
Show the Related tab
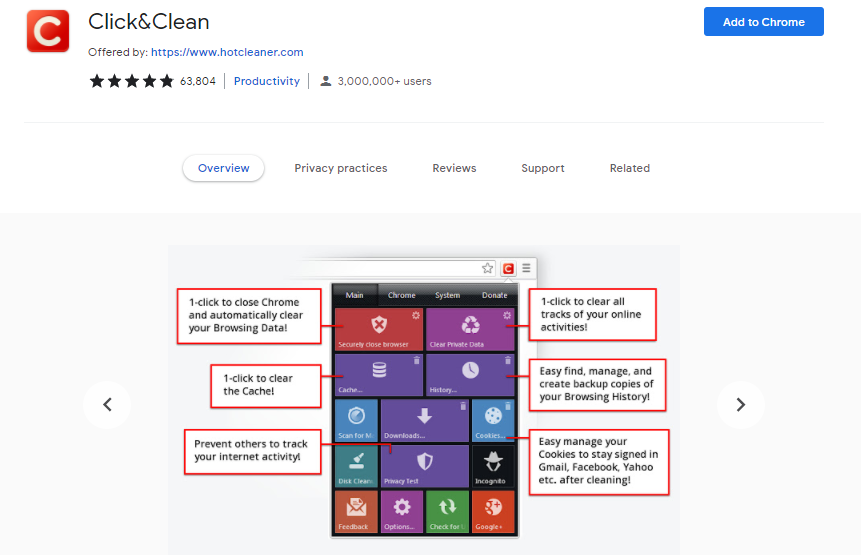(x=629, y=168)
